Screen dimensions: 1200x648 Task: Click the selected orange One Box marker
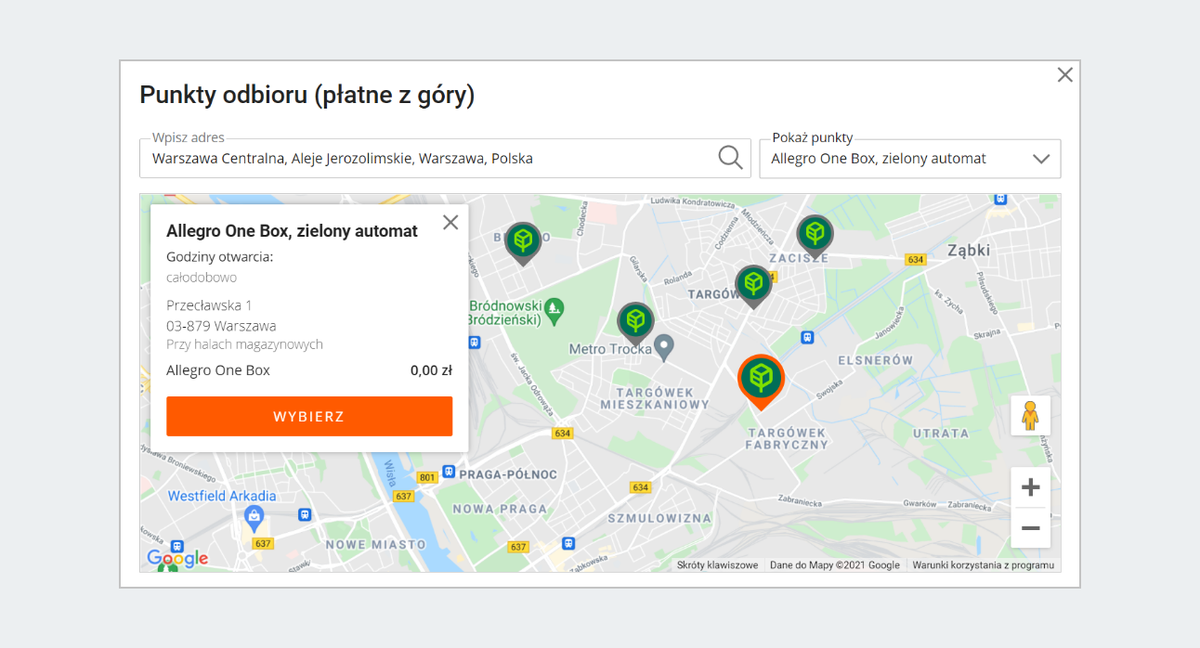(x=761, y=379)
